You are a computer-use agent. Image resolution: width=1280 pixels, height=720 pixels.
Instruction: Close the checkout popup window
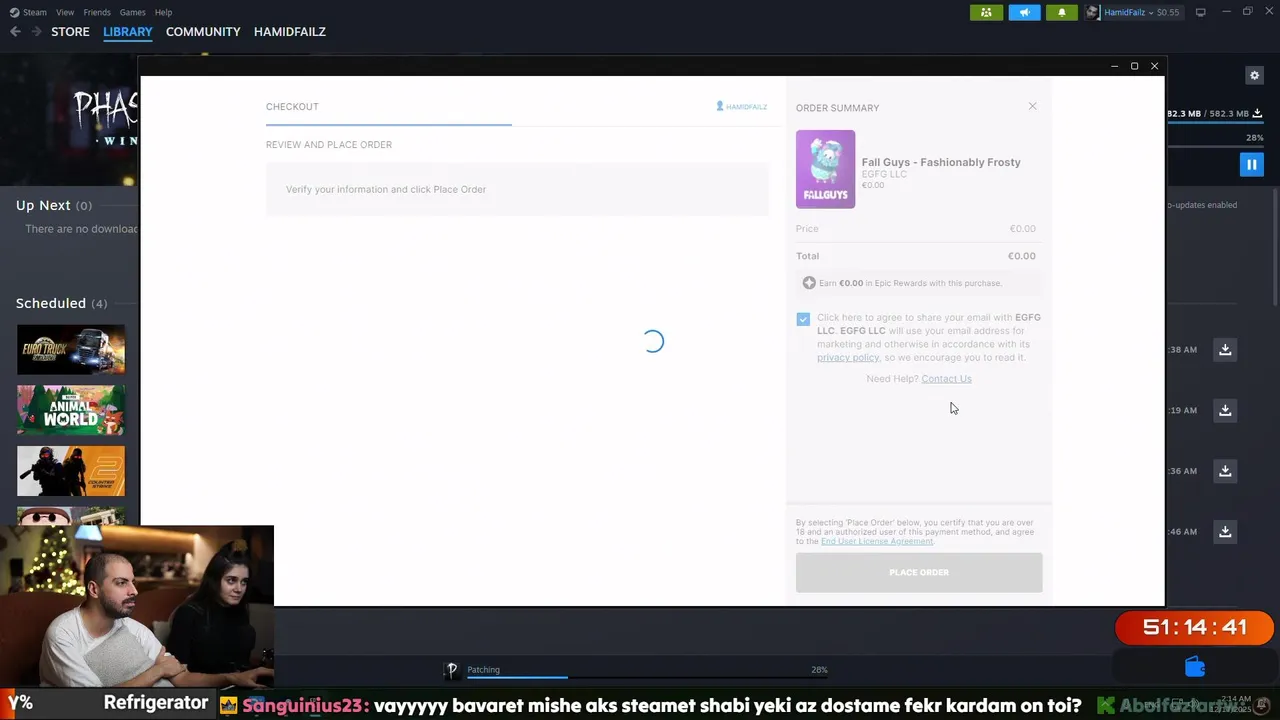(x=1154, y=66)
